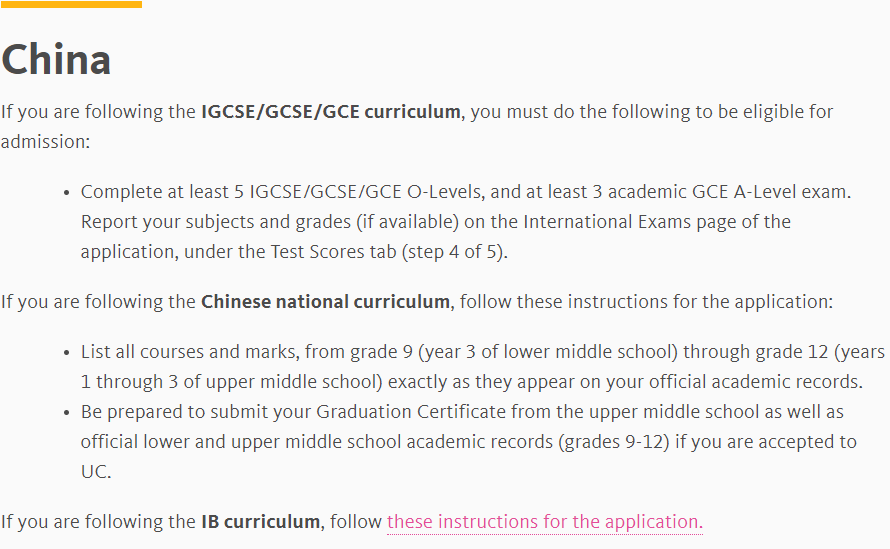Image resolution: width=890 pixels, height=549 pixels.
Task: Click the bold Chinese national curriculum text
Action: point(326,301)
